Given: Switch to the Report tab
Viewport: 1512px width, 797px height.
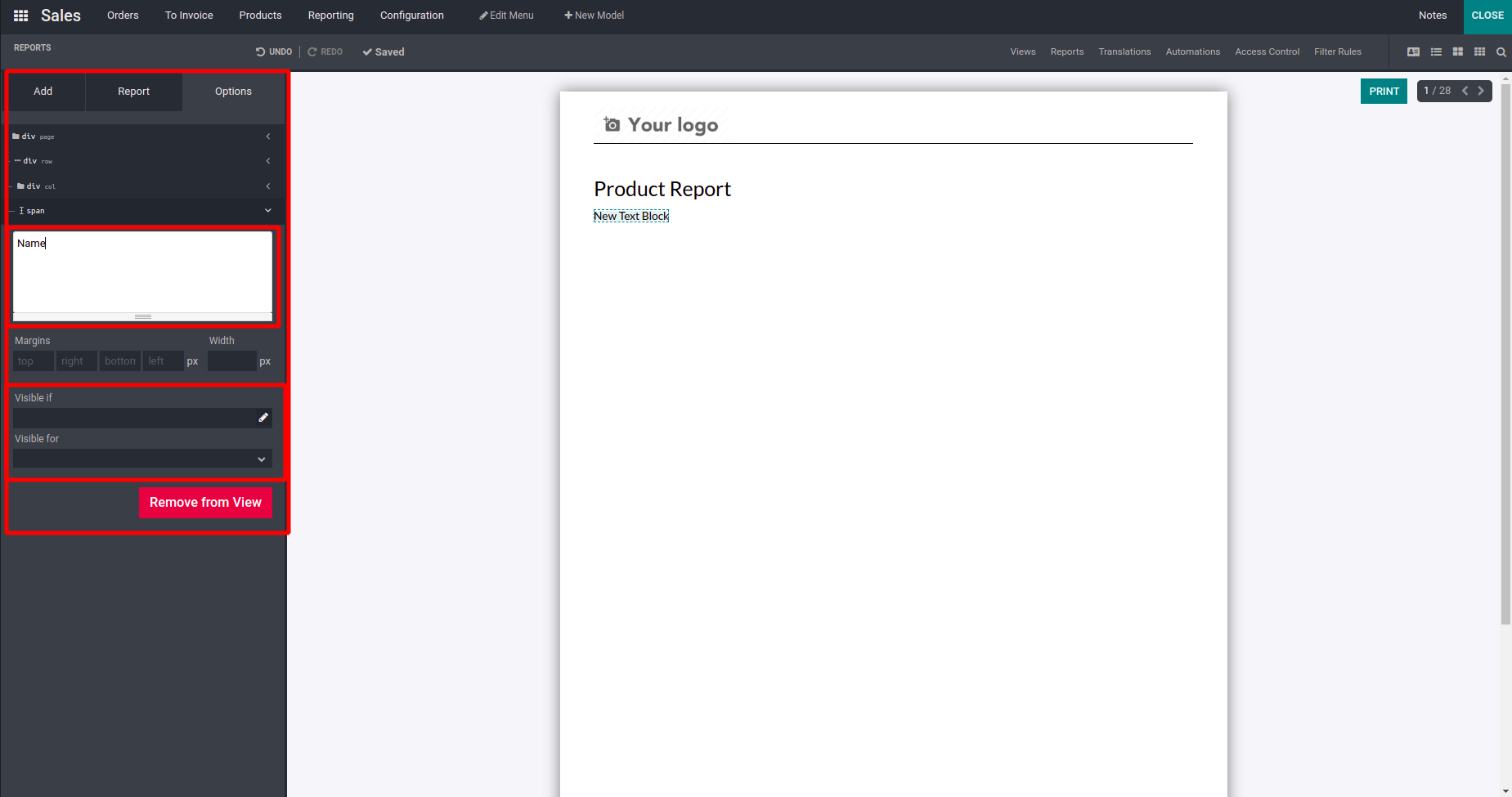Looking at the screenshot, I should tap(134, 92).
